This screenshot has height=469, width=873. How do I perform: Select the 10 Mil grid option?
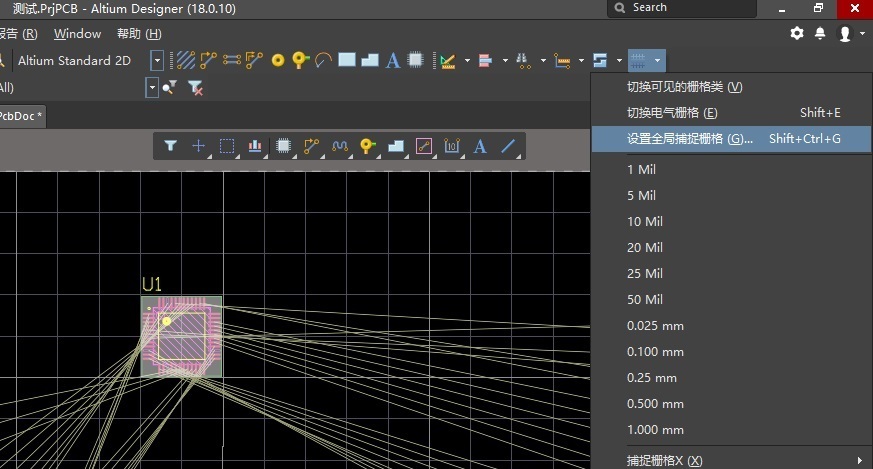(x=645, y=221)
